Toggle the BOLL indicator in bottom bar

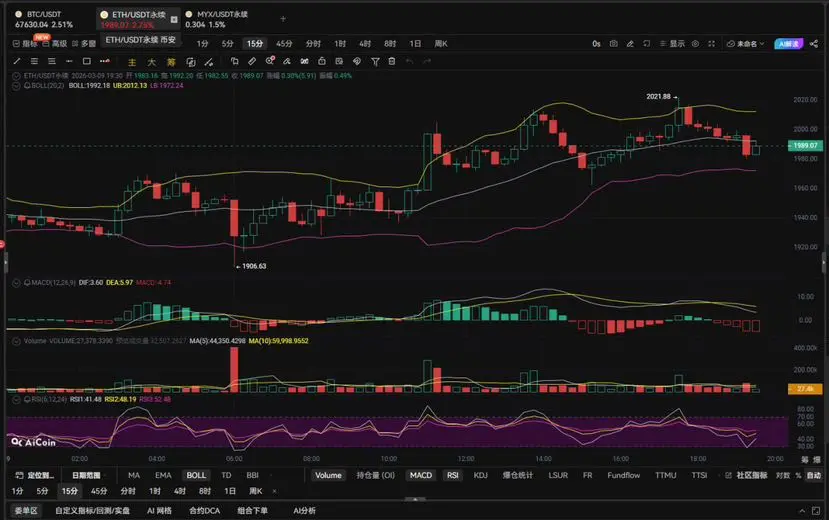[x=196, y=475]
